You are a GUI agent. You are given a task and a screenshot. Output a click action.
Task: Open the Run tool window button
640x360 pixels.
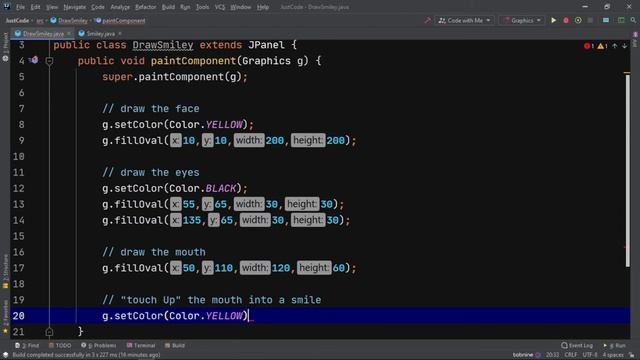tap(614, 345)
